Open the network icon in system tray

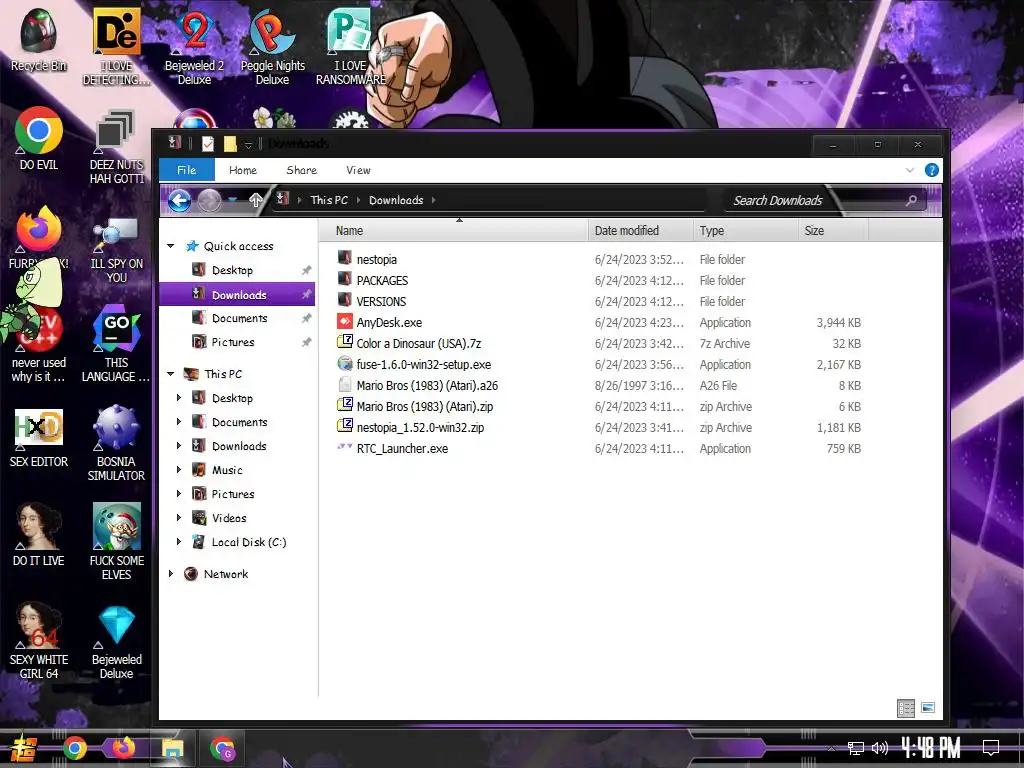click(x=856, y=748)
